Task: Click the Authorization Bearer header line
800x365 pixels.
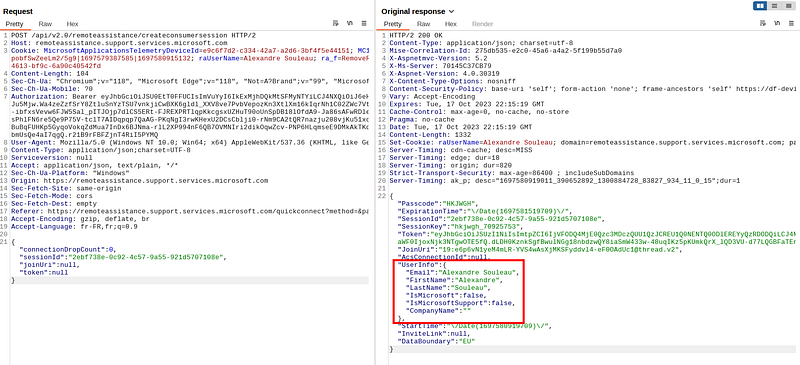Action: tap(189, 96)
